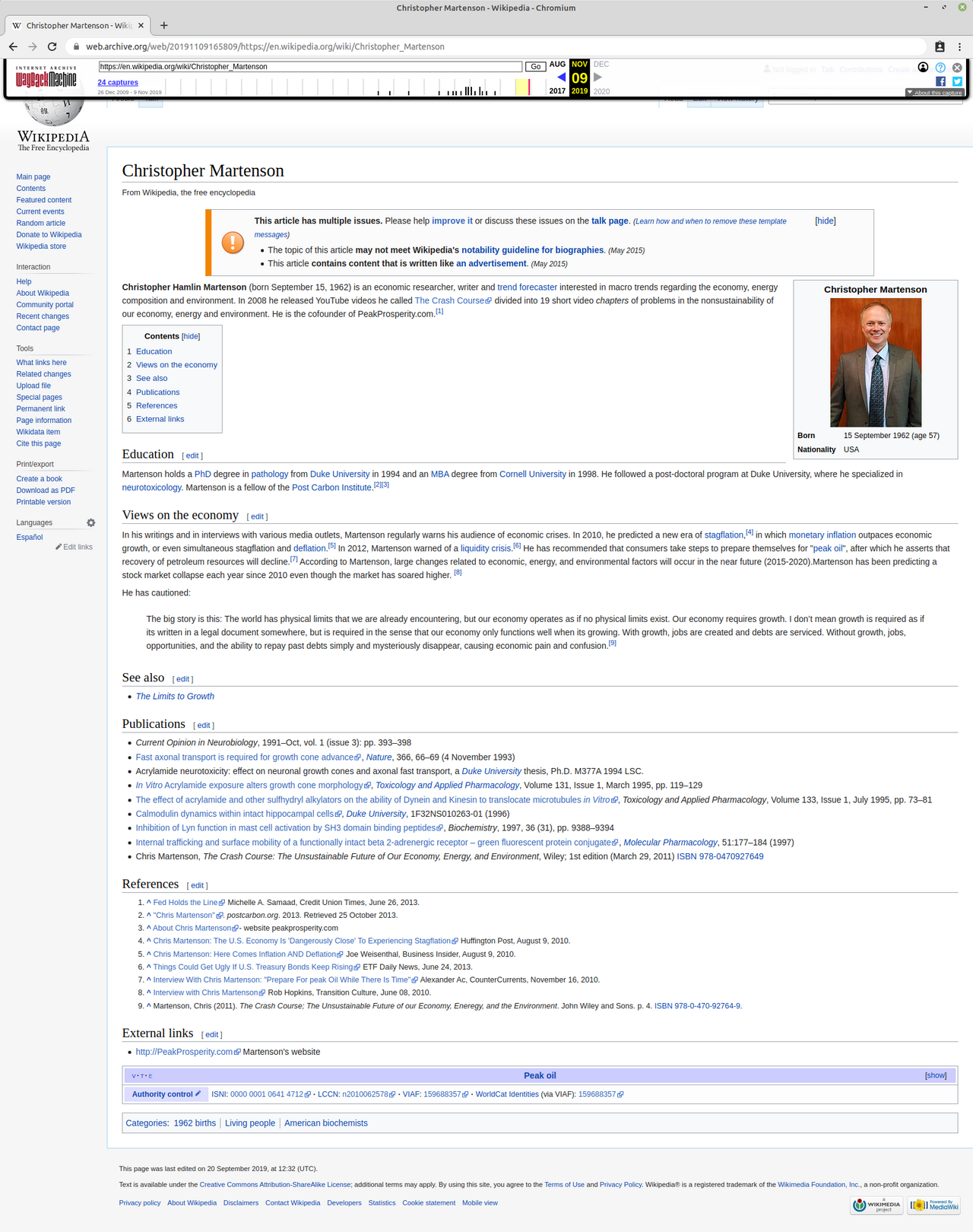Switch to Español language version

pos(30,537)
